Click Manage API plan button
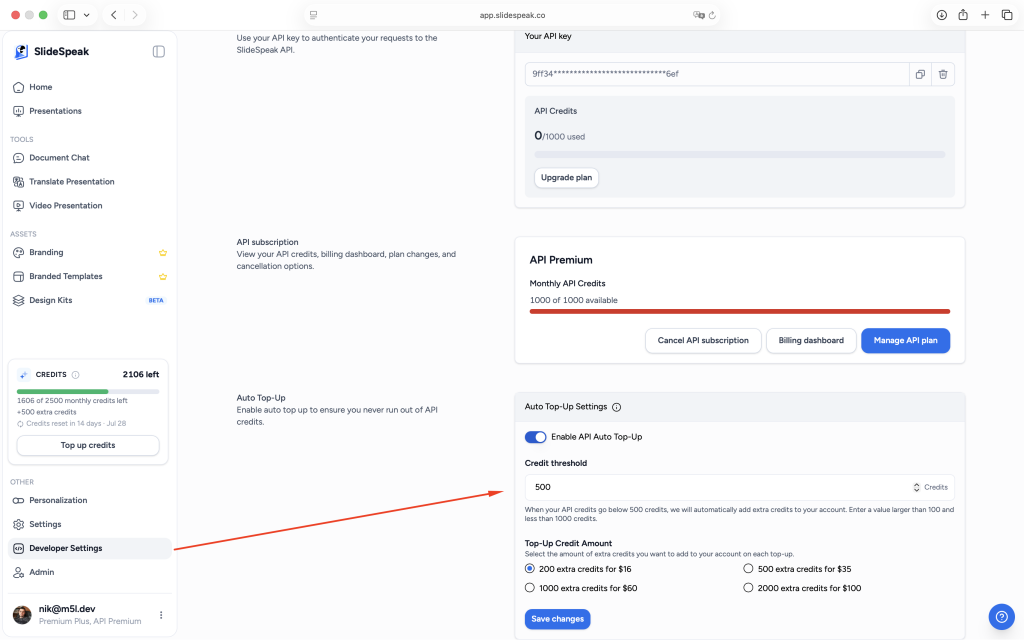Viewport: 1024px width, 642px height. click(x=905, y=341)
